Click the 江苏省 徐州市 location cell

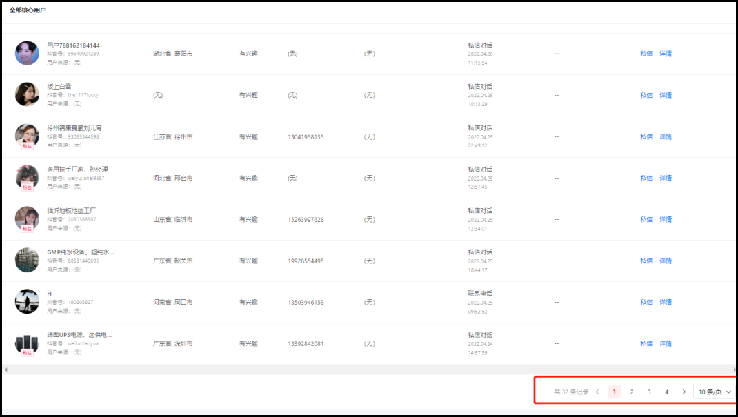[x=173, y=136]
